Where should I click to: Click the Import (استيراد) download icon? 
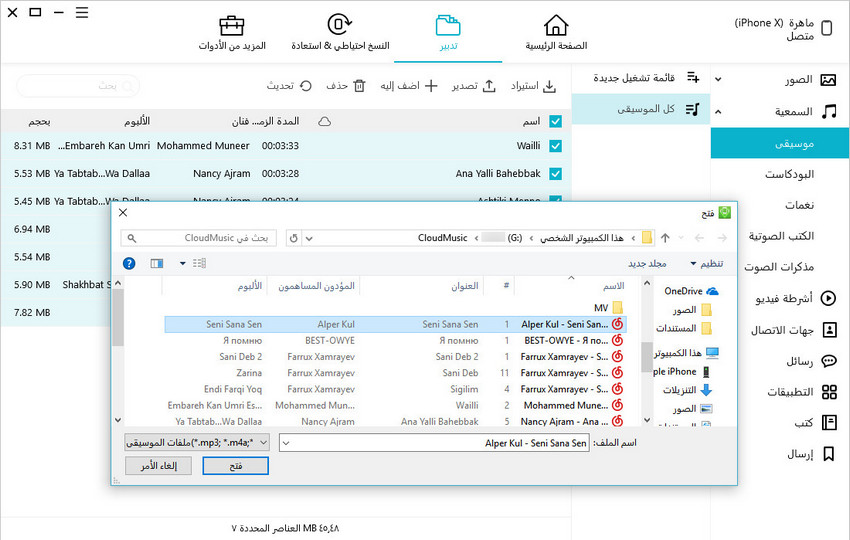coord(549,86)
